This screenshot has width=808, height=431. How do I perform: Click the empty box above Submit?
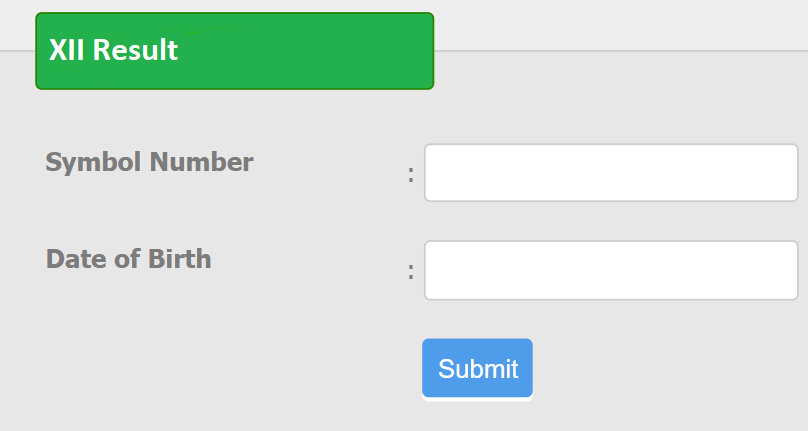point(611,270)
